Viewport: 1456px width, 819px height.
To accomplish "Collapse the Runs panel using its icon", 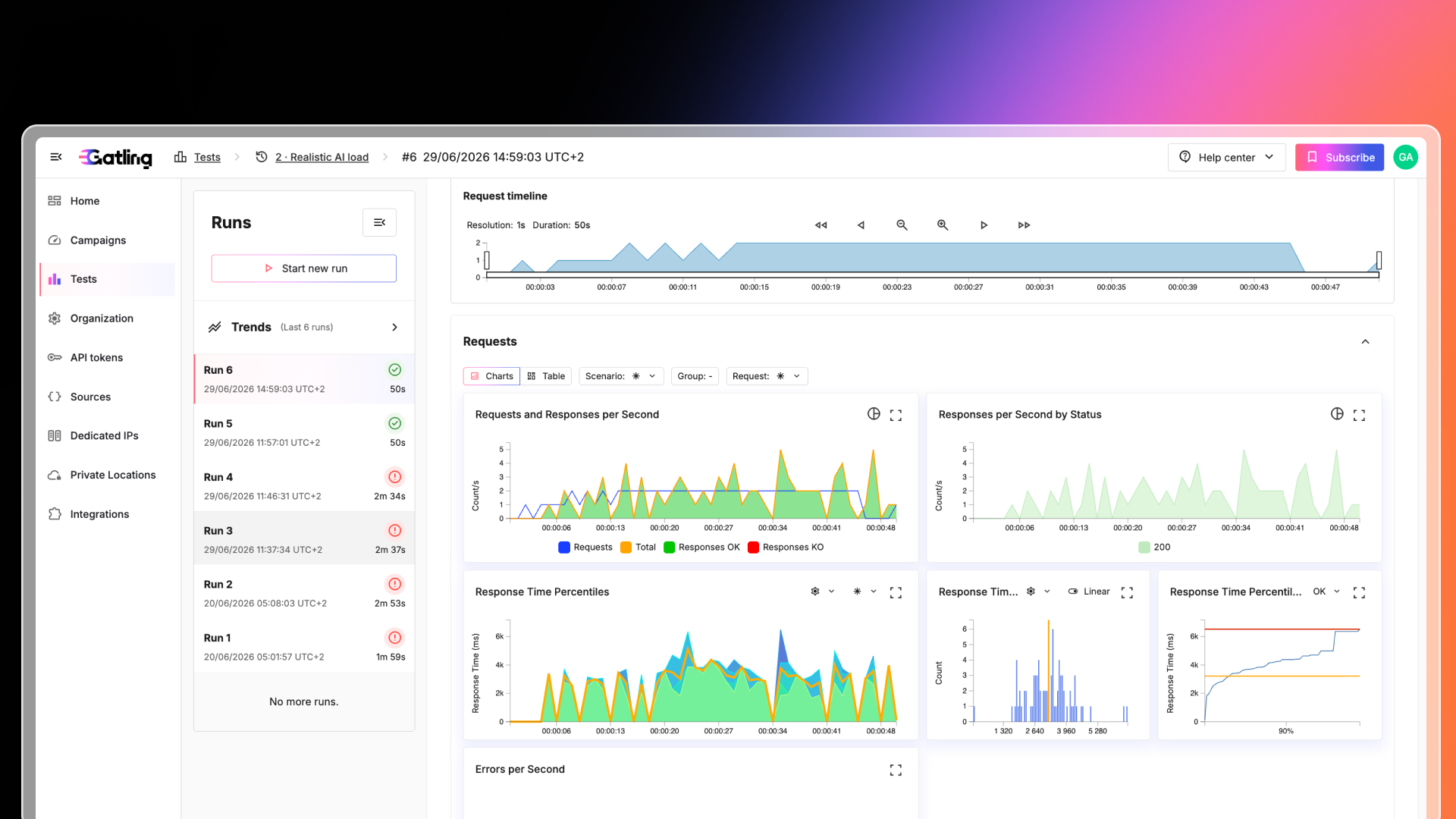I will [379, 222].
